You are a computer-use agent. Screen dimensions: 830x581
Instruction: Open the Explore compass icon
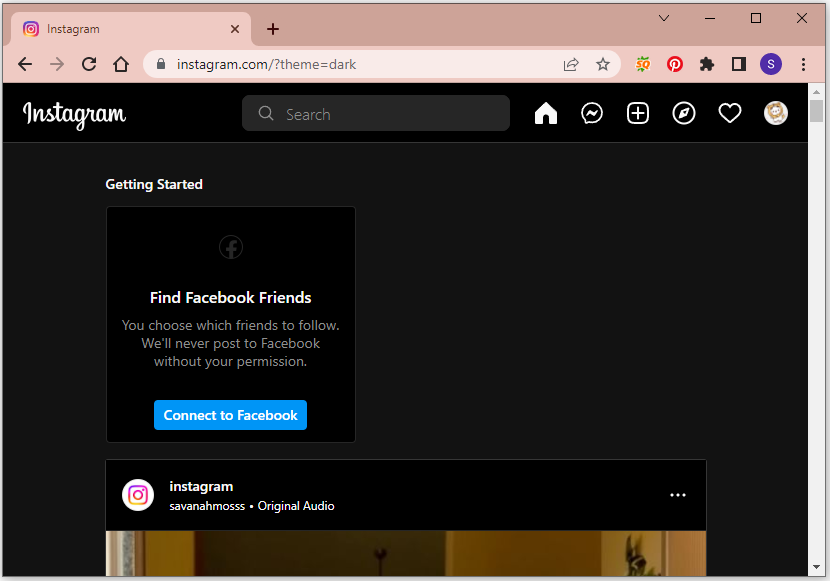click(x=684, y=113)
